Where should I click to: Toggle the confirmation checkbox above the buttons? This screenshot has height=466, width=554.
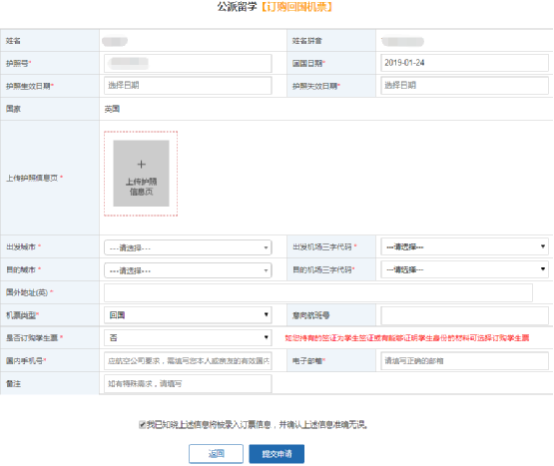pos(142,424)
